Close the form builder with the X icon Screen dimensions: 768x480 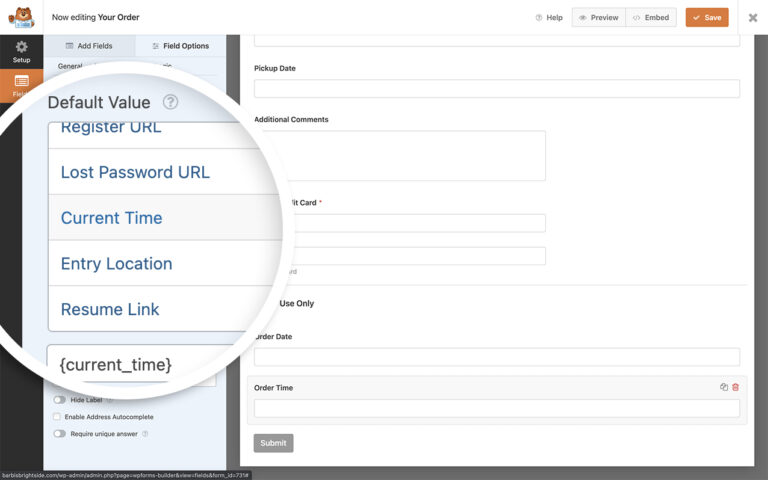753,18
